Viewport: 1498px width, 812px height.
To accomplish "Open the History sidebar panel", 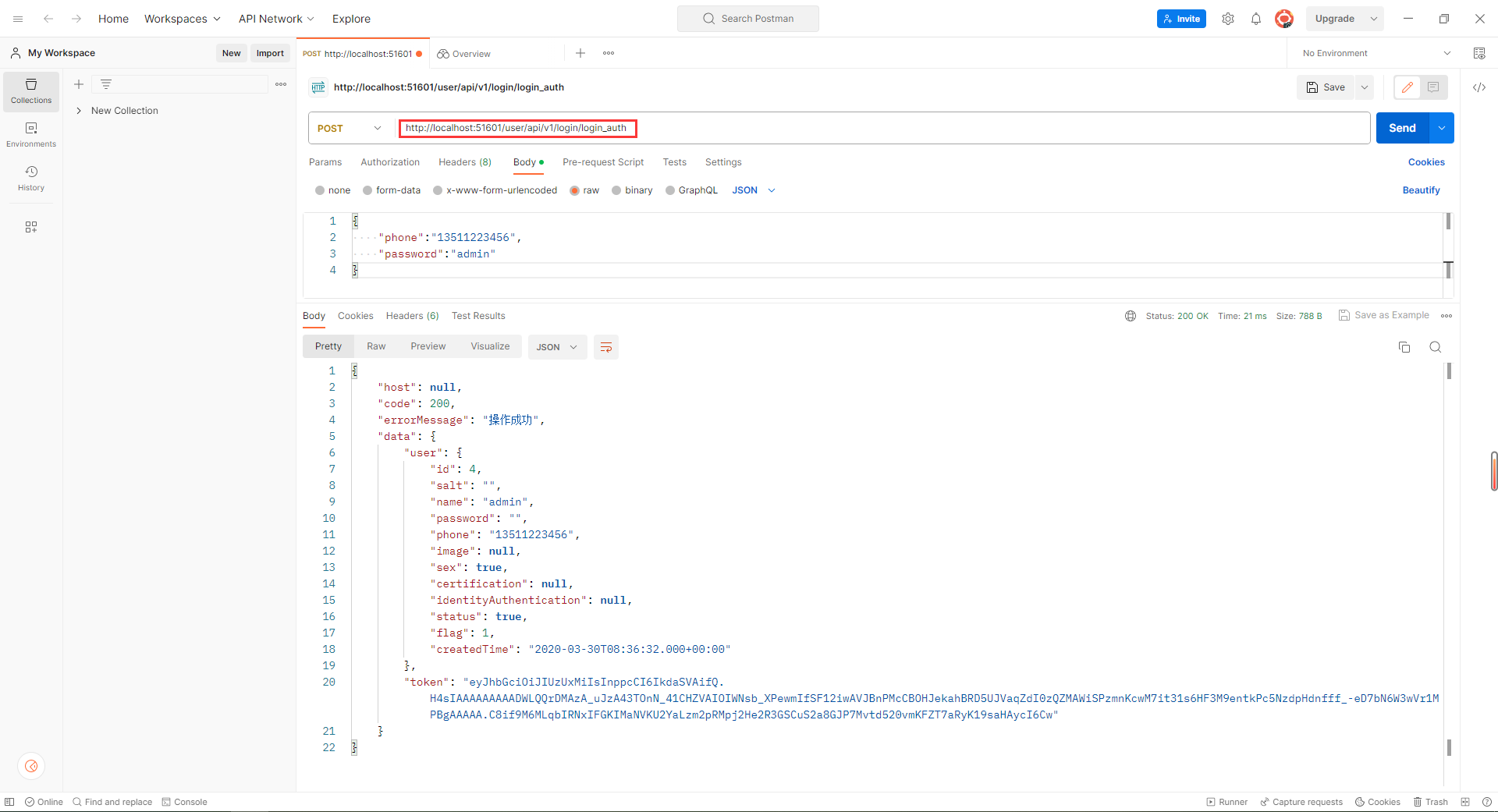I will point(31,178).
